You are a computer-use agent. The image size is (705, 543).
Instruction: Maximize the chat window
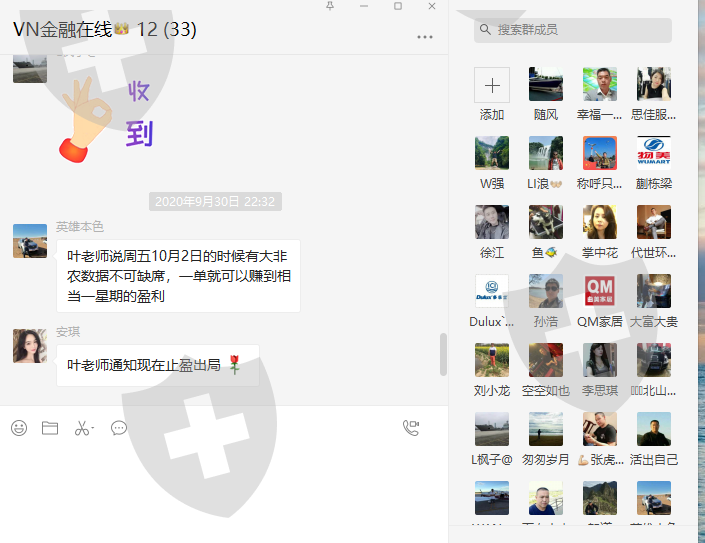(x=398, y=6)
